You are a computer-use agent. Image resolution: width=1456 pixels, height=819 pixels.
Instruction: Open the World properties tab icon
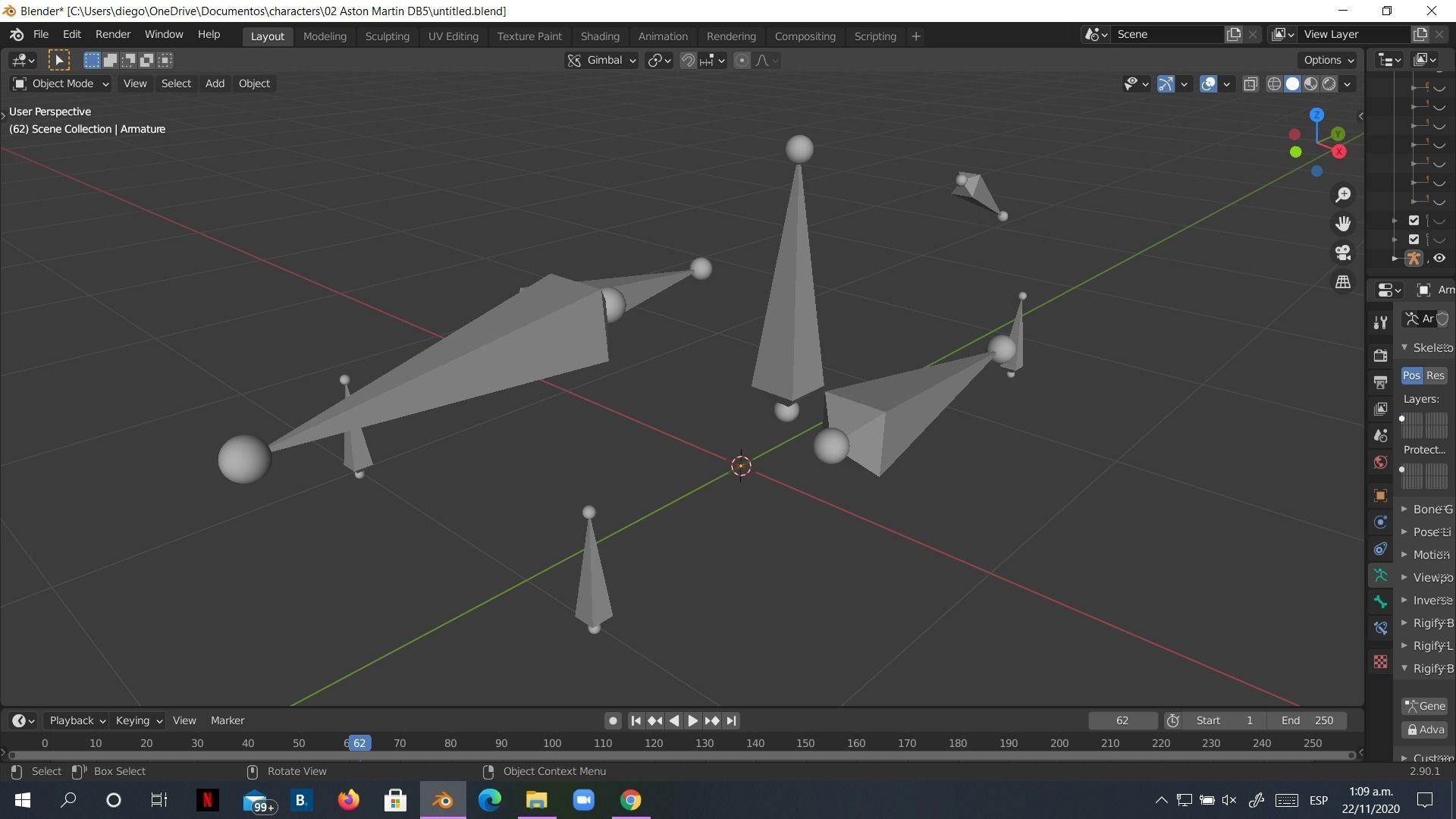pyautogui.click(x=1380, y=463)
